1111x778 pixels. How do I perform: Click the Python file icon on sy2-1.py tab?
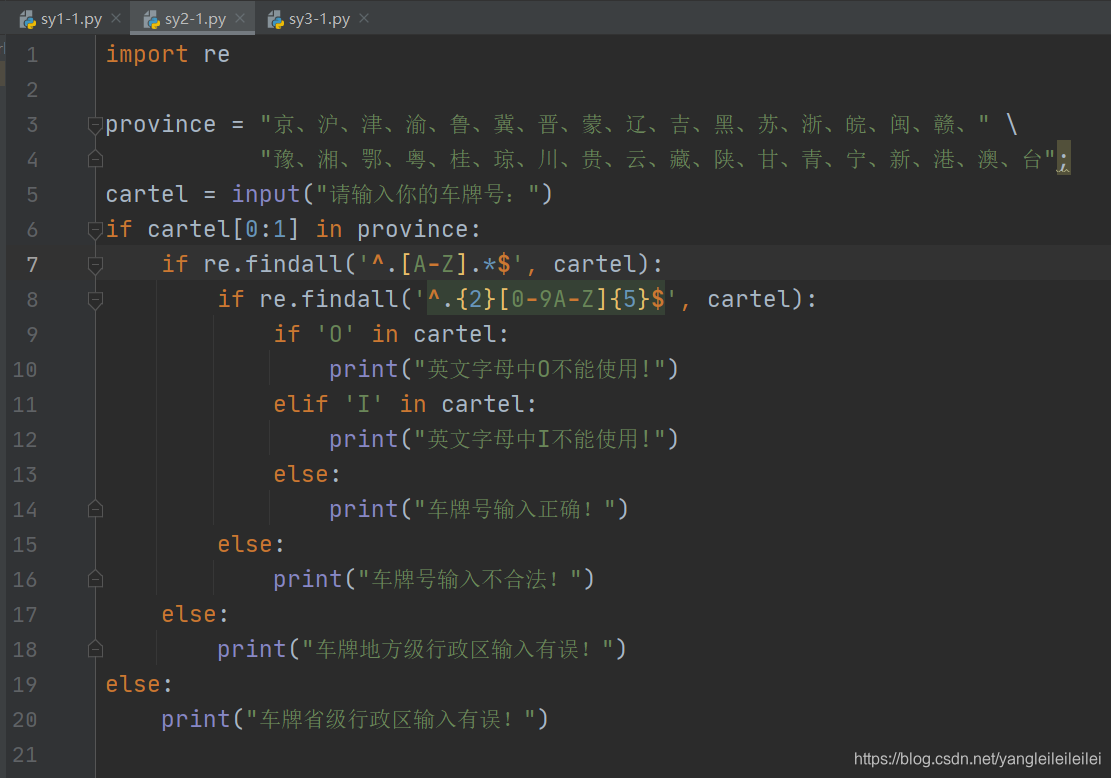pyautogui.click(x=152, y=20)
